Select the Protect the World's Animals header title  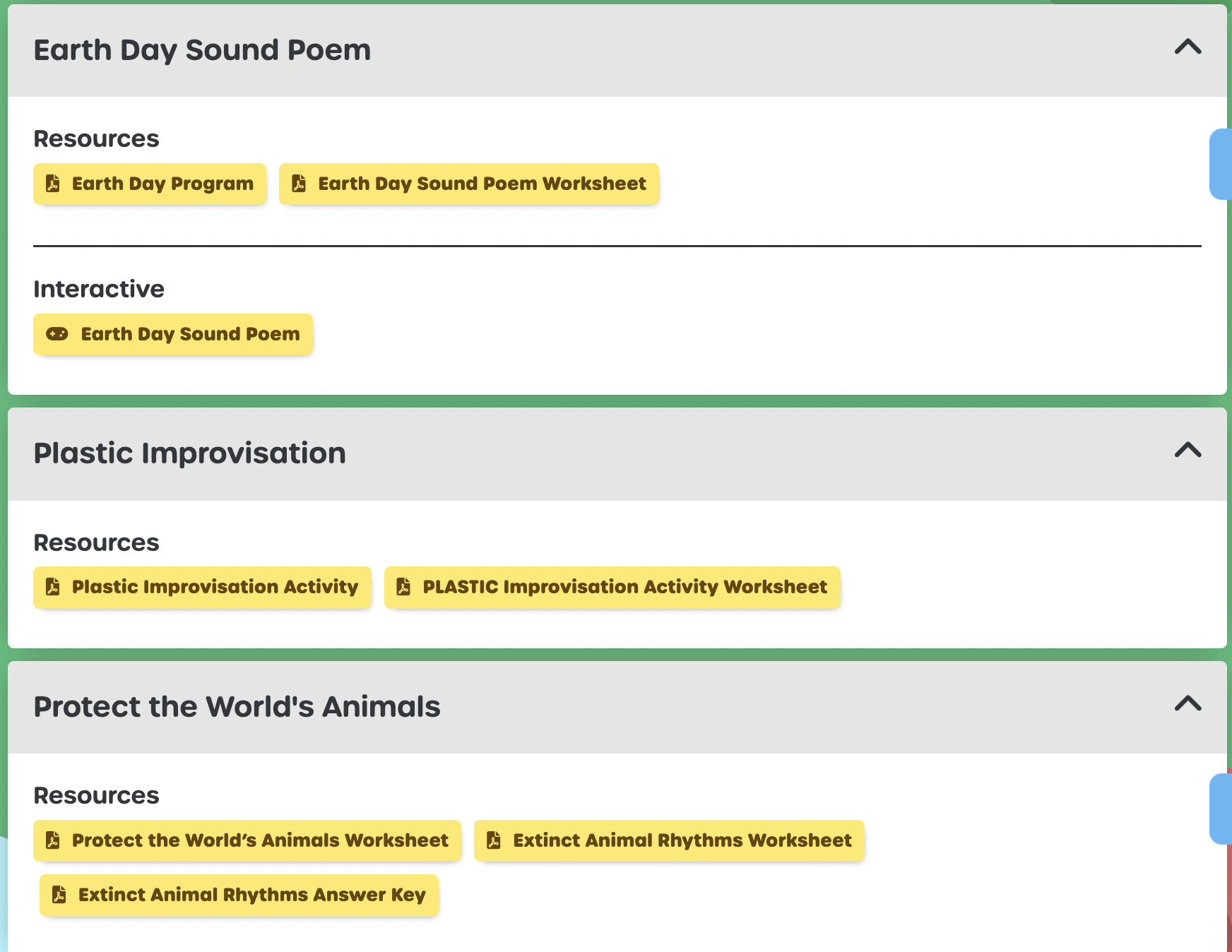point(237,707)
